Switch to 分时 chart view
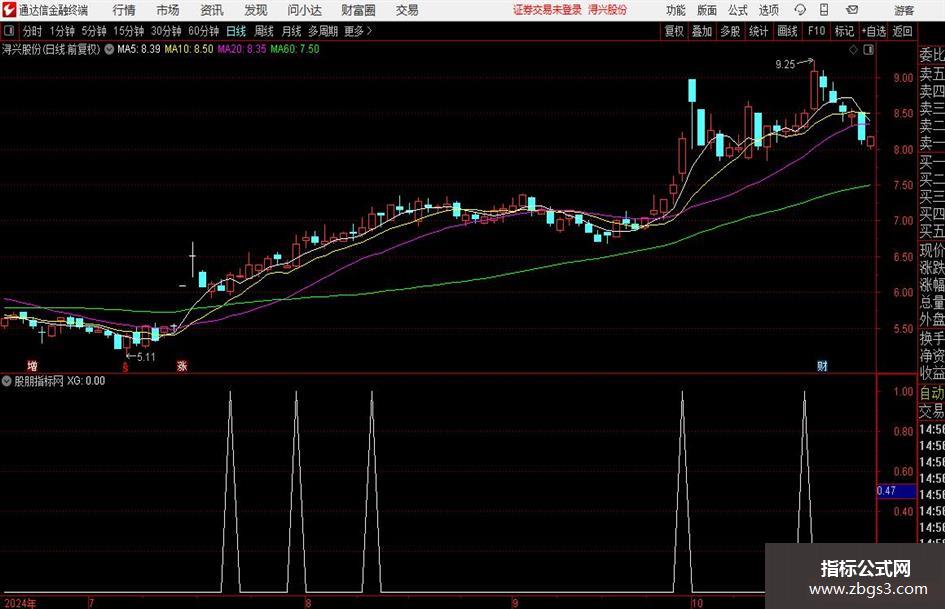The image size is (945, 609). click(x=32, y=31)
